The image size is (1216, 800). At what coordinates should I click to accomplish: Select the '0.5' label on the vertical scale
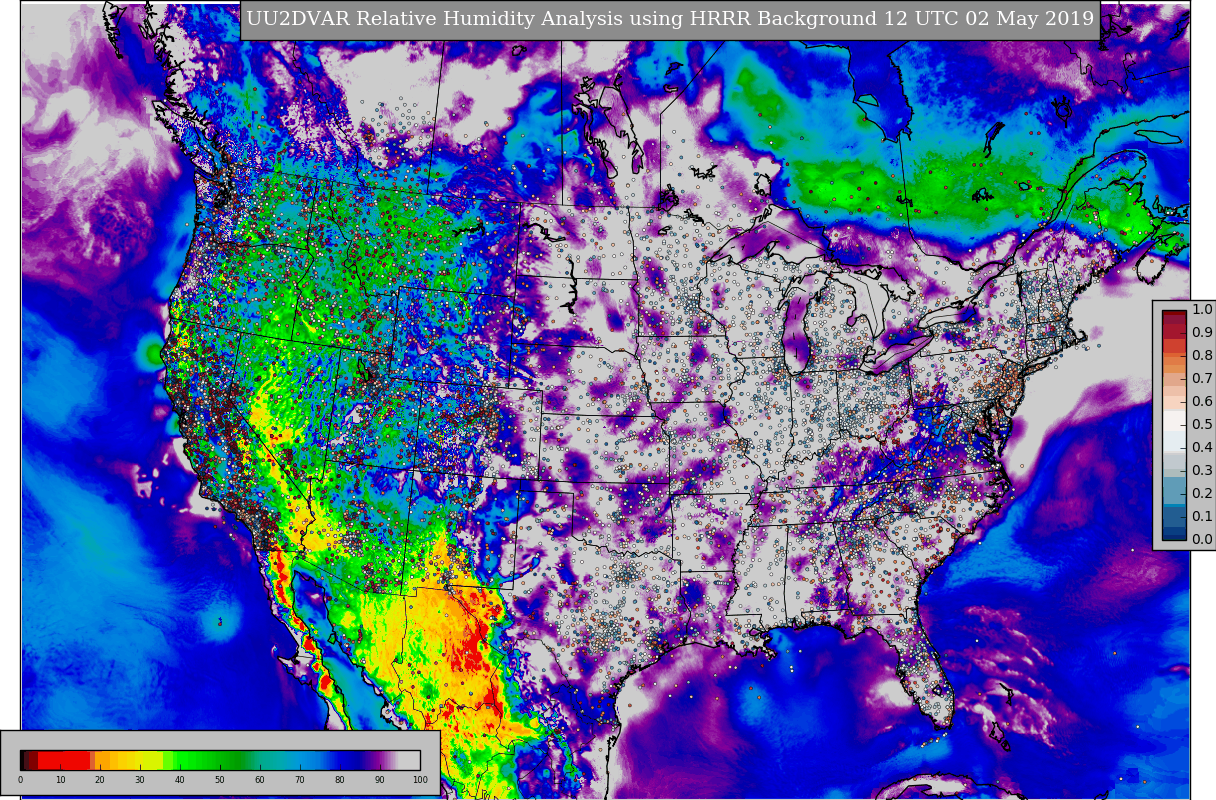(x=1202, y=425)
